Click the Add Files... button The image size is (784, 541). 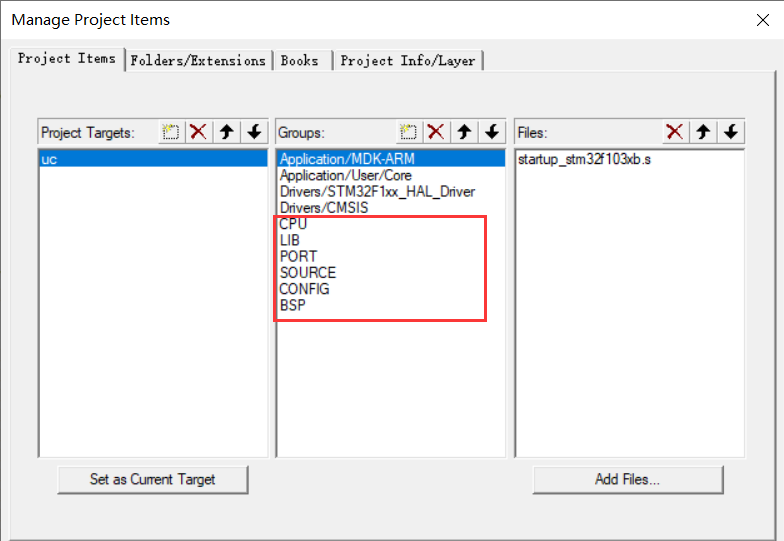[x=628, y=480]
